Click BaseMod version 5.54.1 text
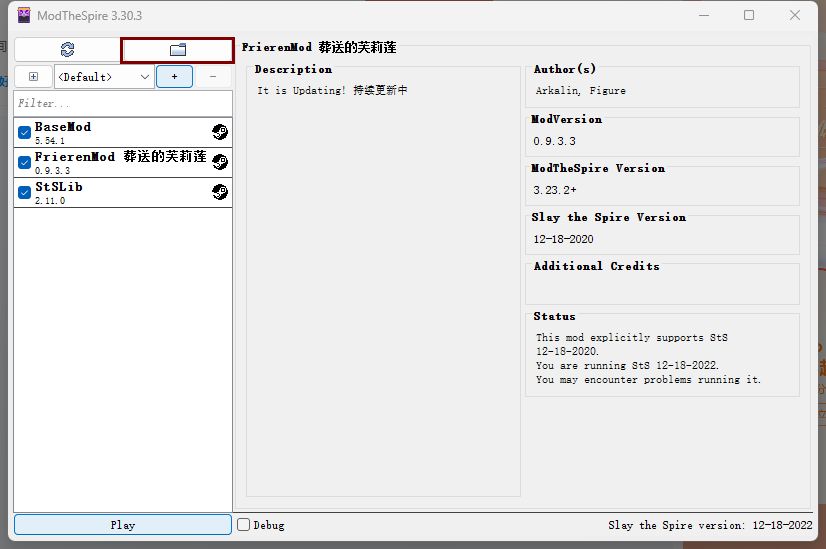Screen dimensions: 826x549 click(x=50, y=141)
